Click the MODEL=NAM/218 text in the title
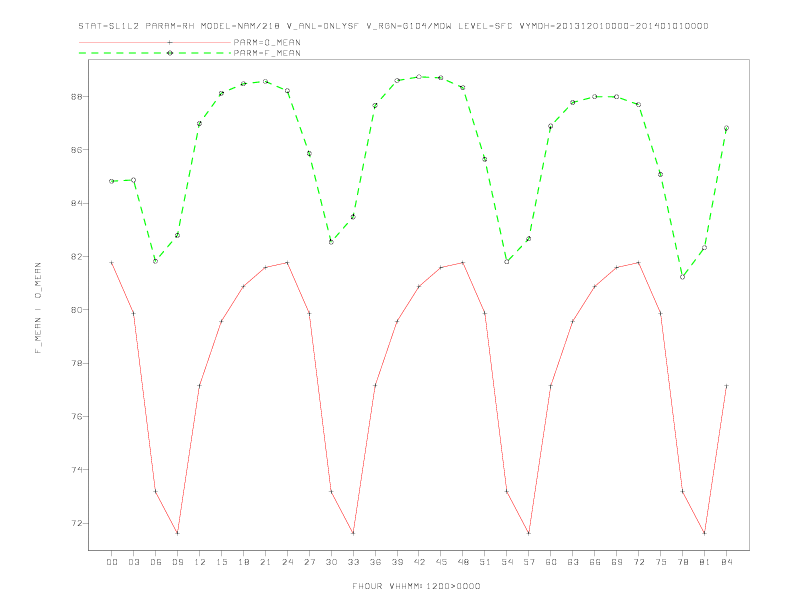This screenshot has width=792, height=612. click(x=240, y=26)
